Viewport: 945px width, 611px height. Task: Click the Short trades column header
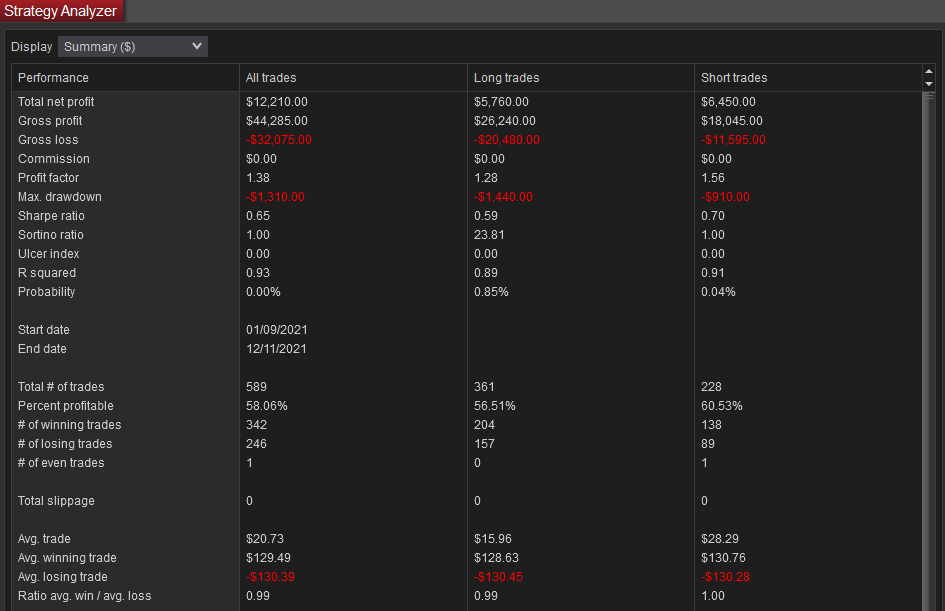click(x=734, y=78)
